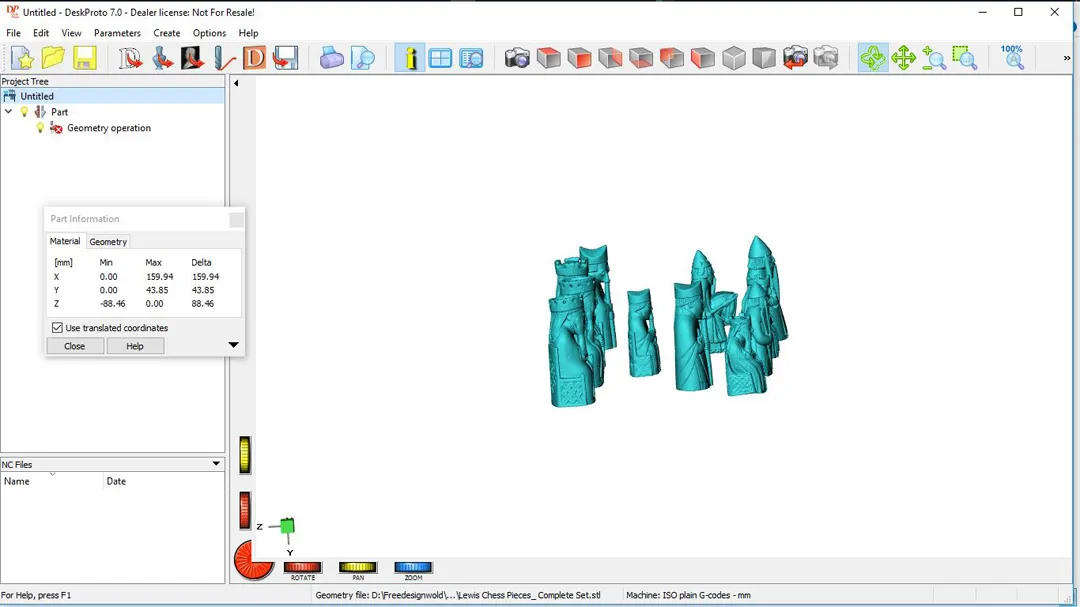1080x607 pixels.
Task: Click the Close button in Part Information
Action: [x=74, y=346]
